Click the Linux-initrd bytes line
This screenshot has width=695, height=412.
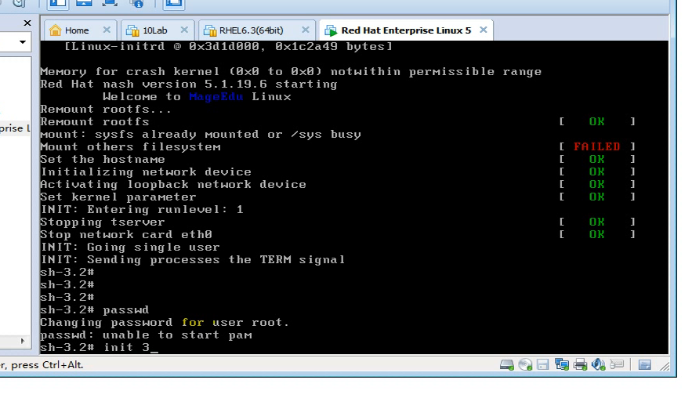(x=228, y=47)
